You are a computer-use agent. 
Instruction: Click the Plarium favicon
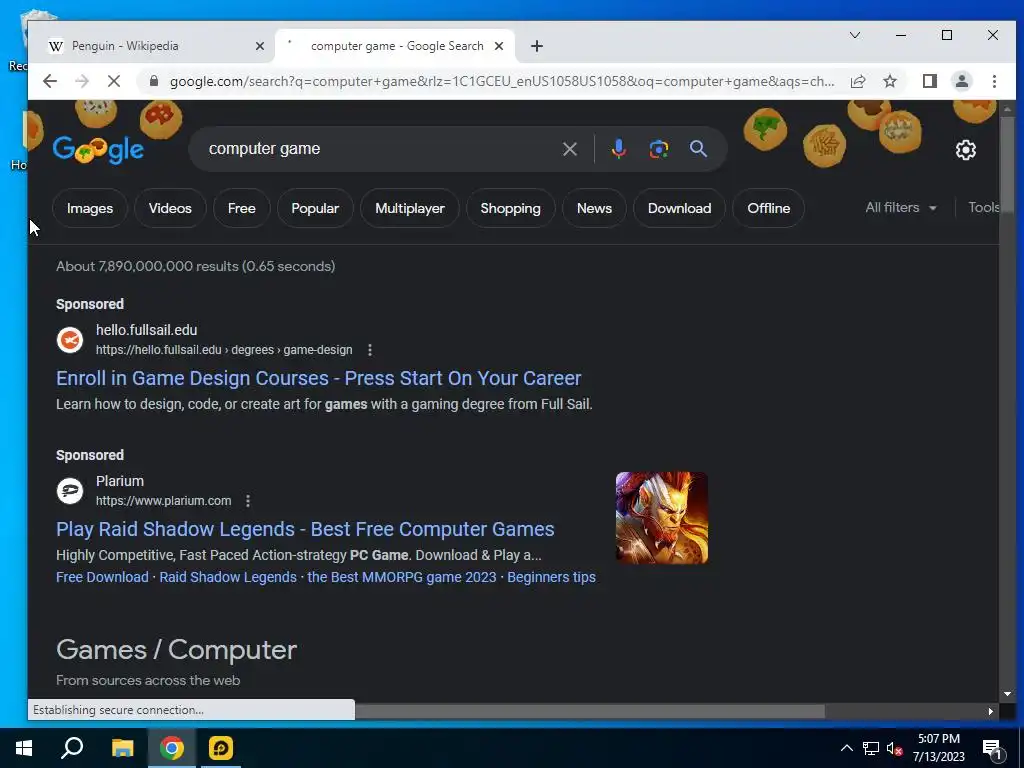click(70, 490)
